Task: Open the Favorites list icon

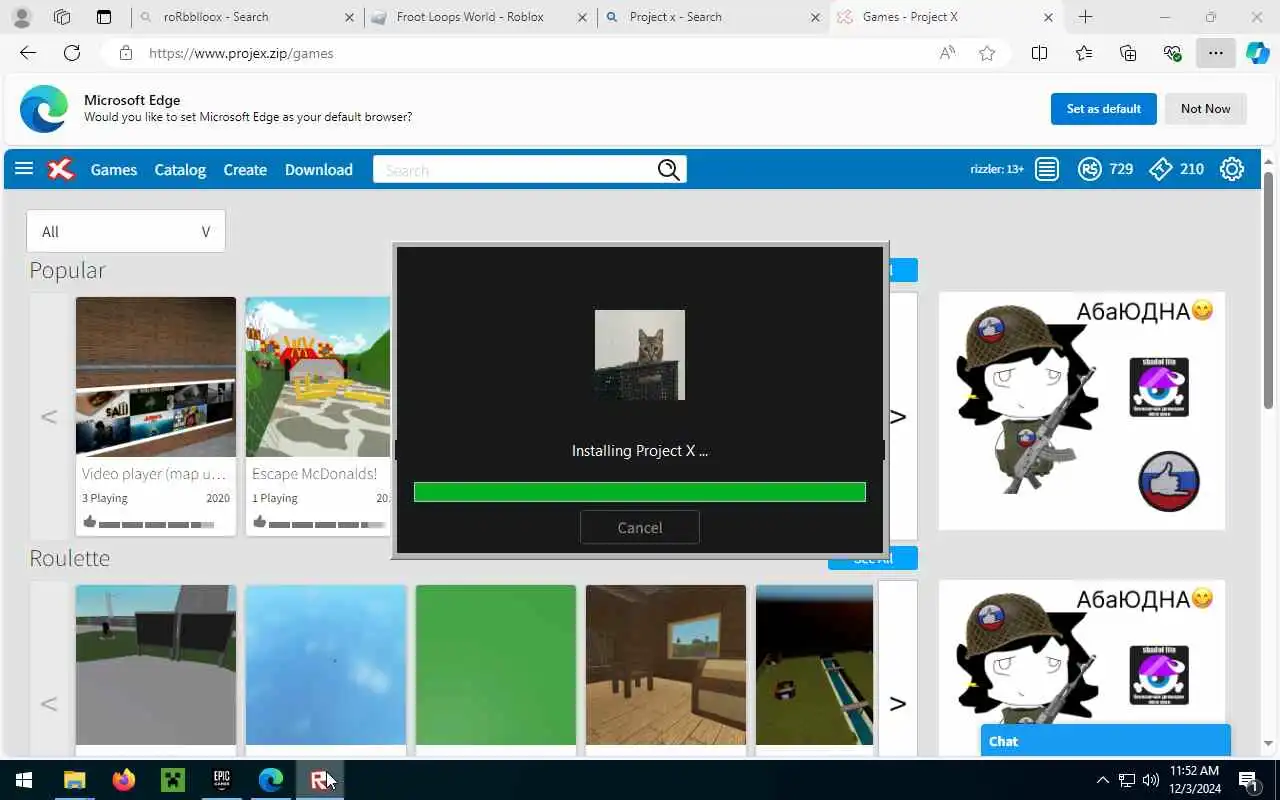Action: pos(1084,53)
